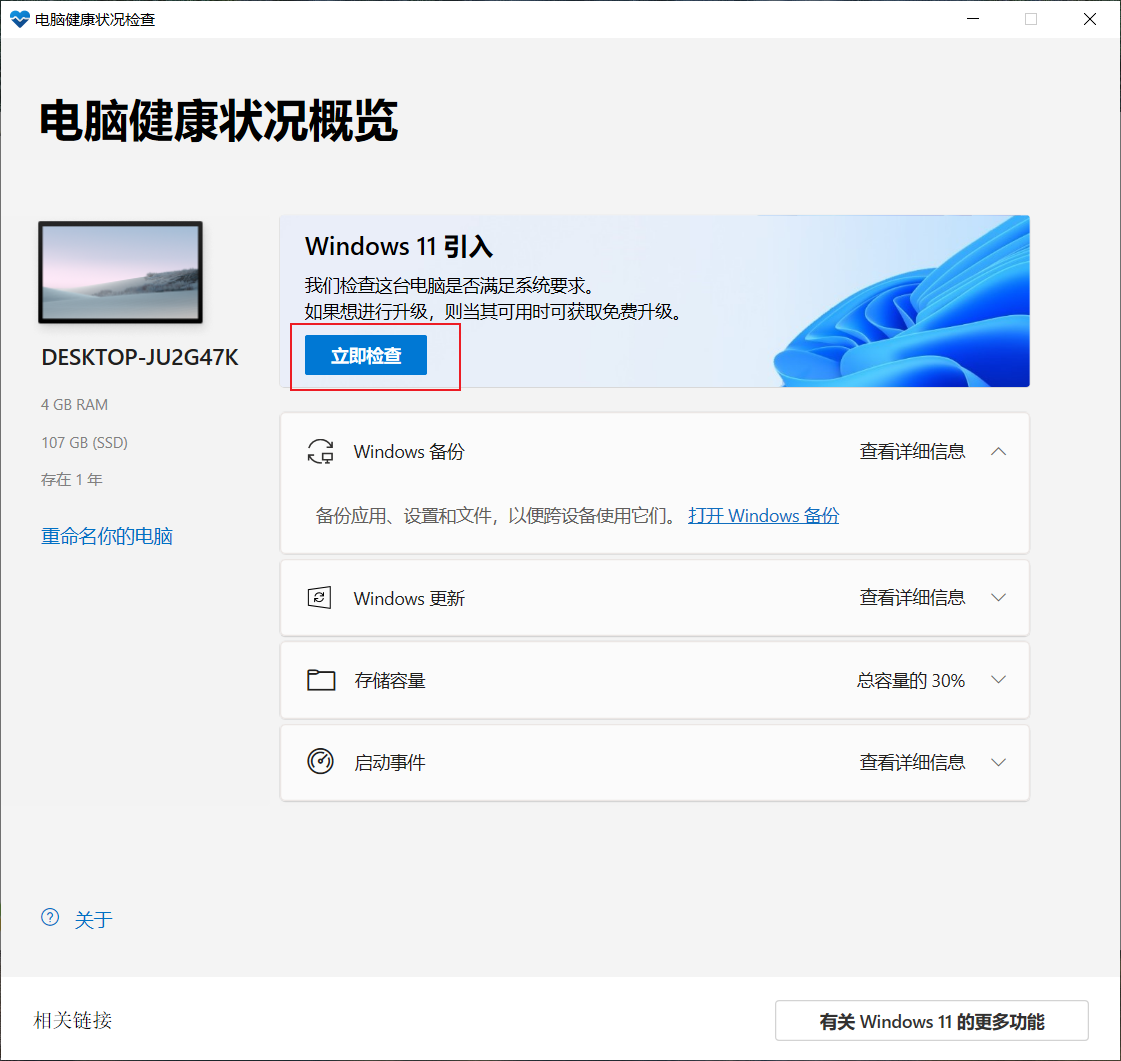Click the Windows 更新 refresh icon

click(x=320, y=598)
